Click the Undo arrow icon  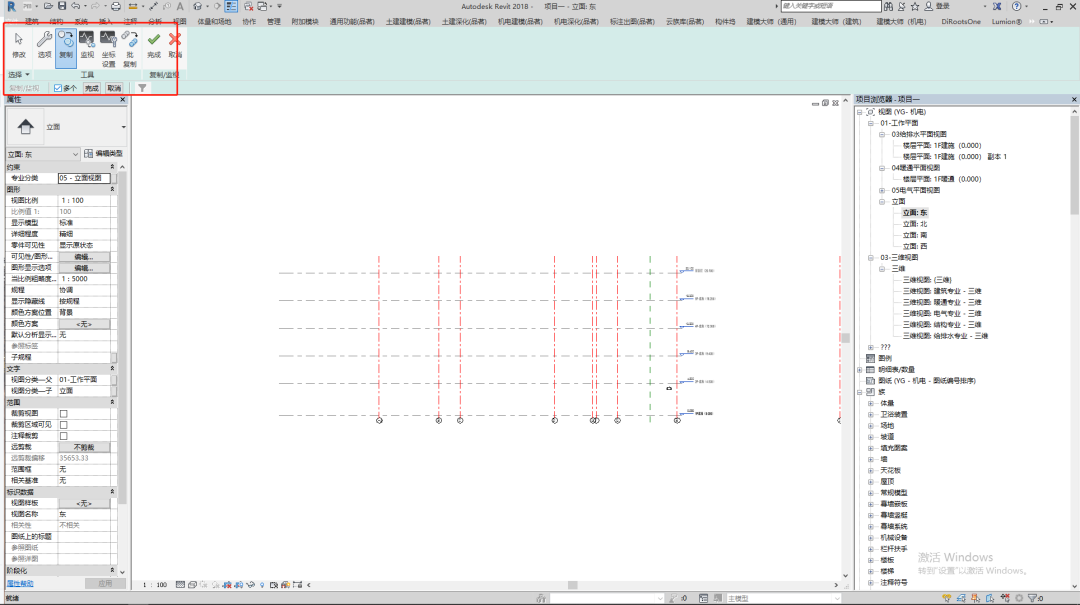click(x=76, y=6)
